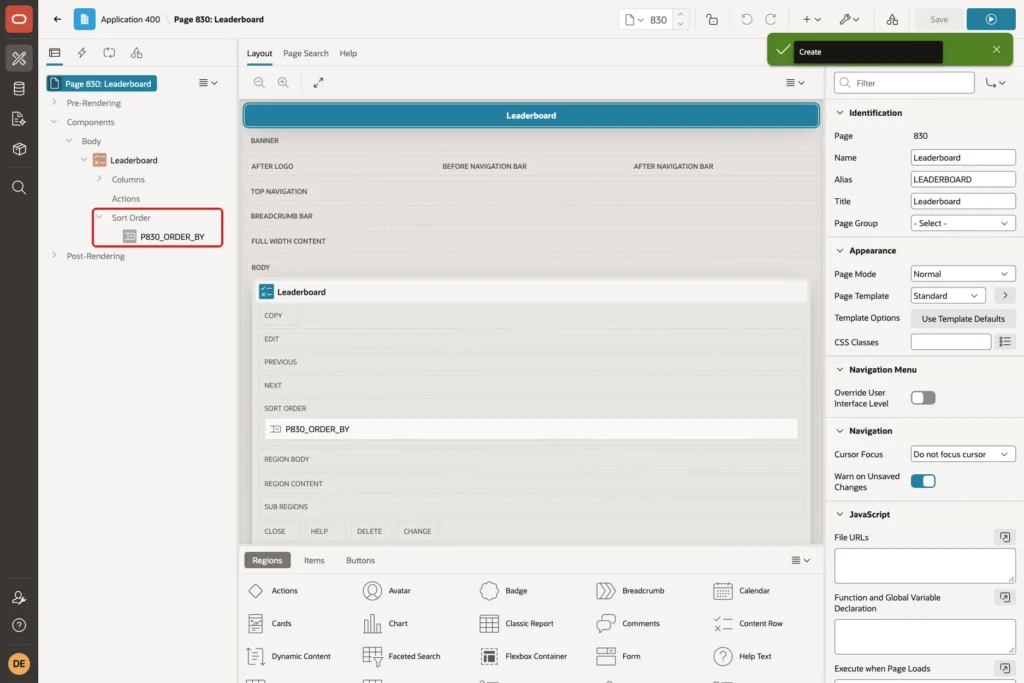The width and height of the screenshot is (1024, 683).
Task: Click Use Template Defaults button
Action: pyautogui.click(x=963, y=319)
